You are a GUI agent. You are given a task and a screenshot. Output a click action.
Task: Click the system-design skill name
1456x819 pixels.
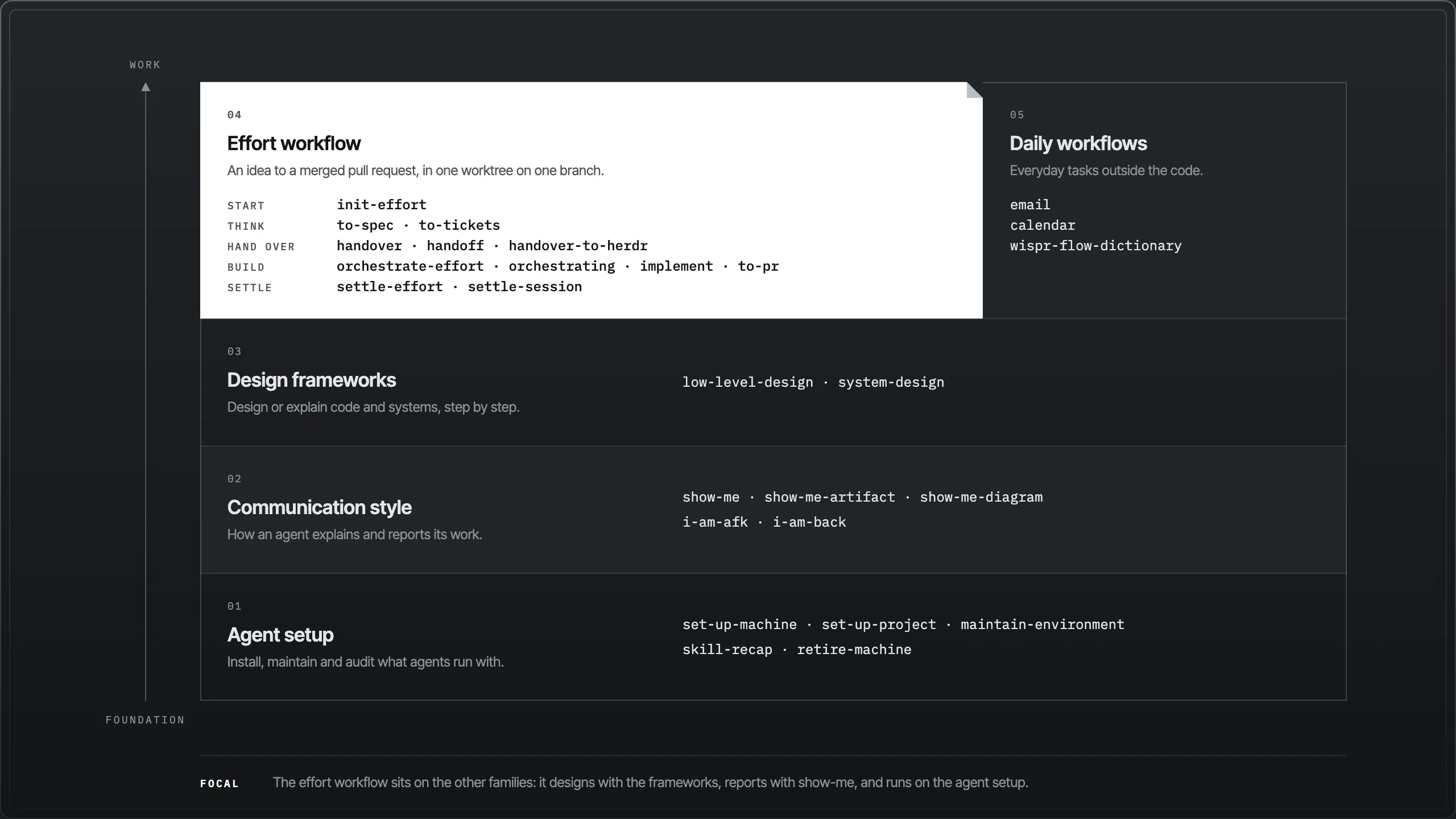(x=891, y=382)
